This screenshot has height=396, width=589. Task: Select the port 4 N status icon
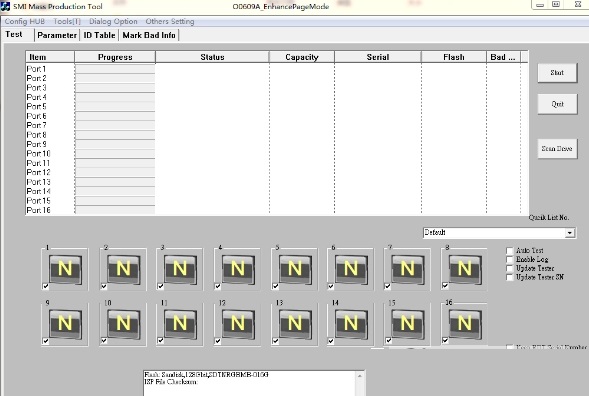click(238, 269)
